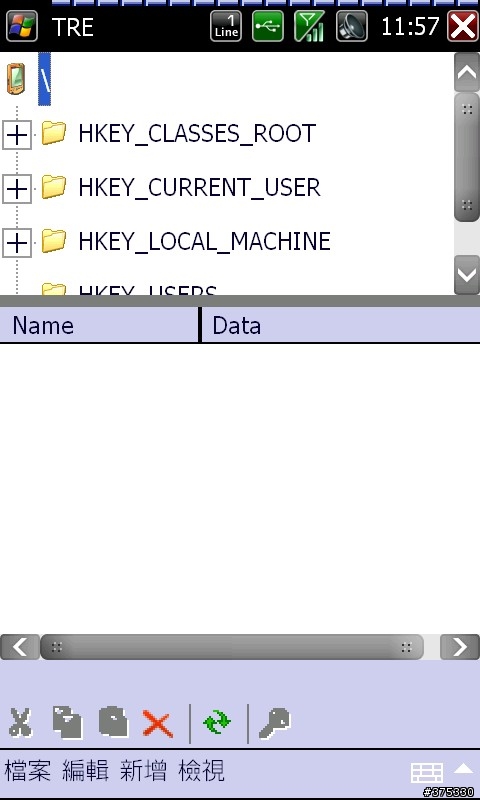Tap the 11:57 clock in title bar
Image resolution: width=480 pixels, height=800 pixels.
410,27
